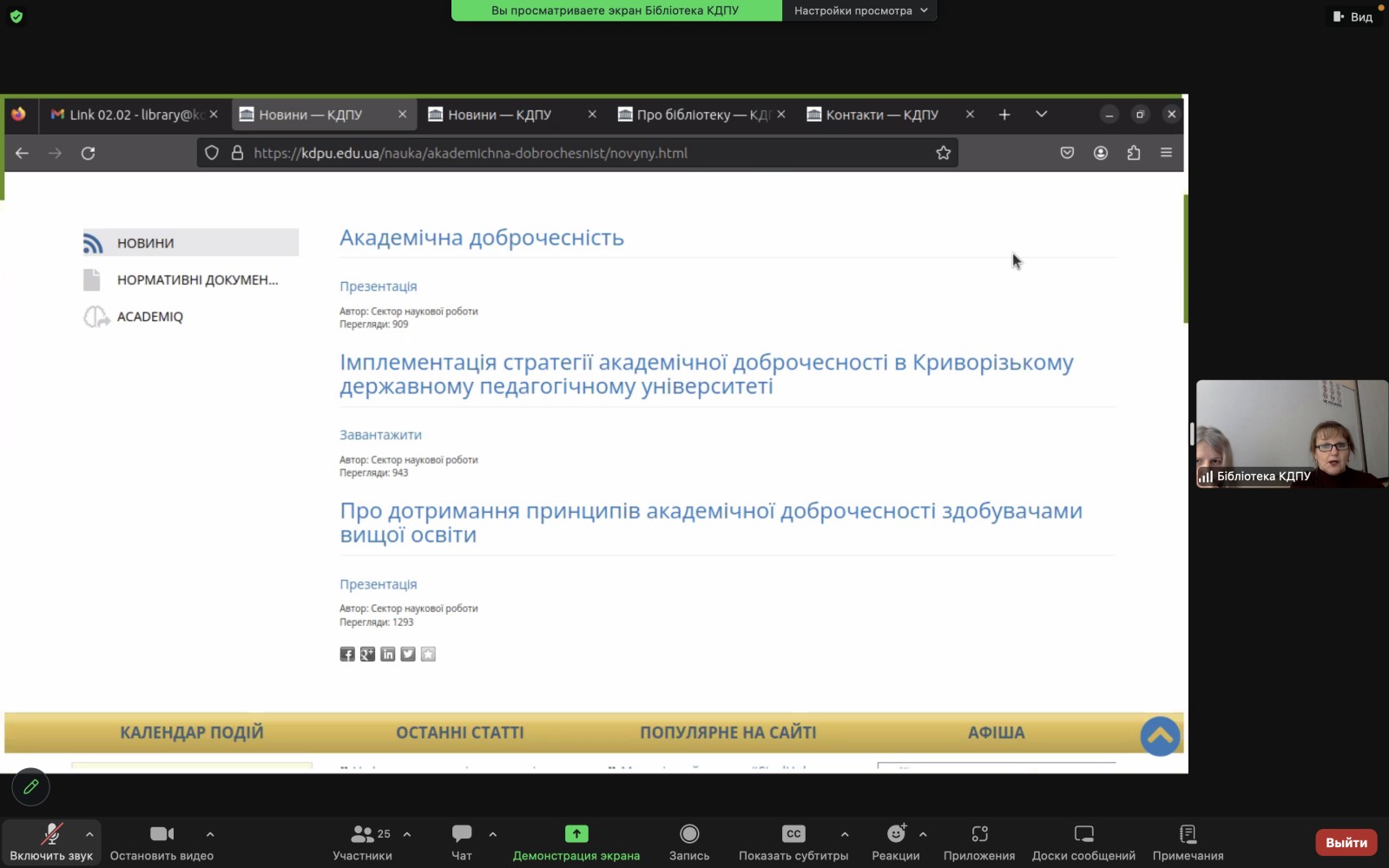Open Приложения apps panel
This screenshot has height=868, width=1389.
(979, 843)
